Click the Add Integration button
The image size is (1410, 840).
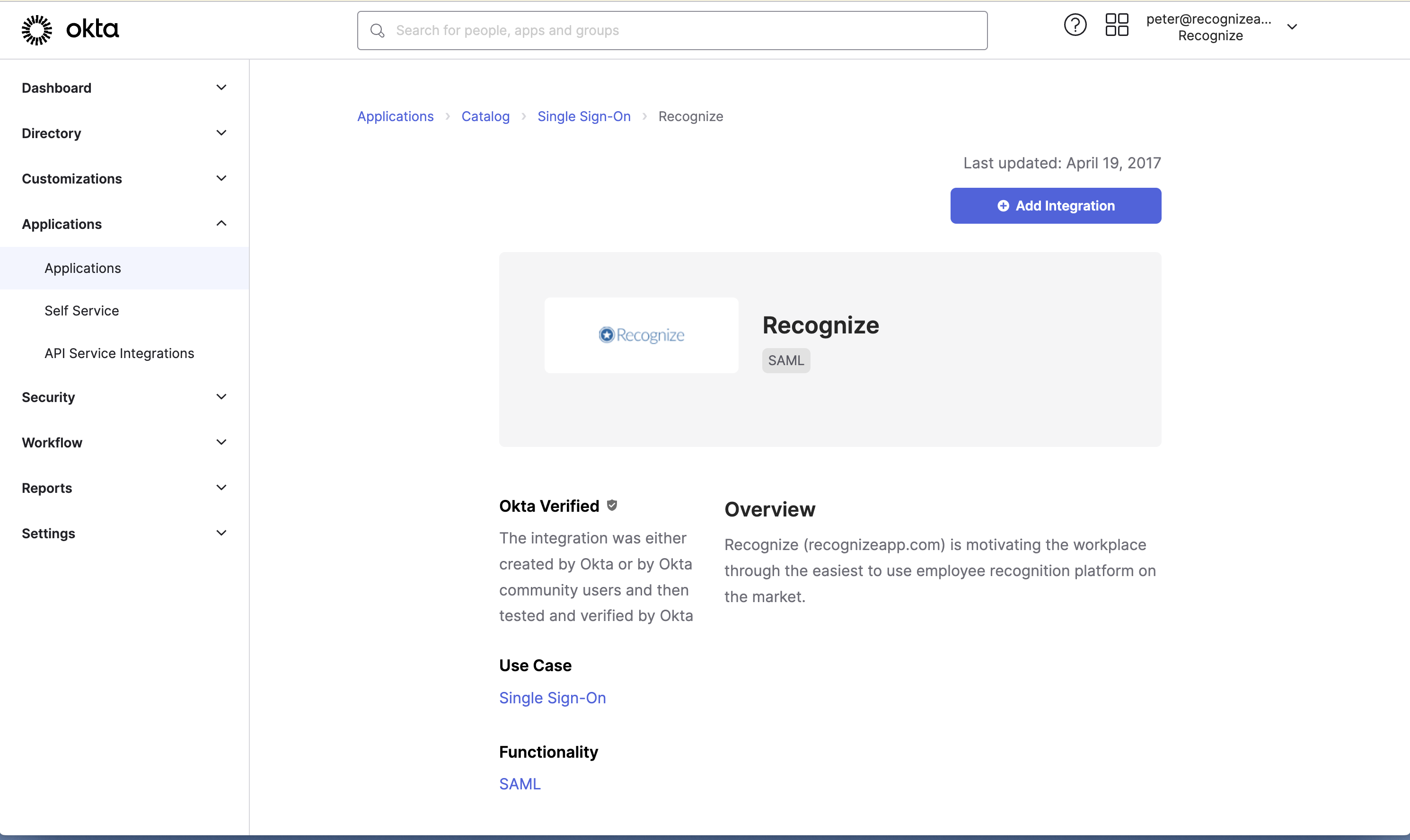pos(1056,205)
